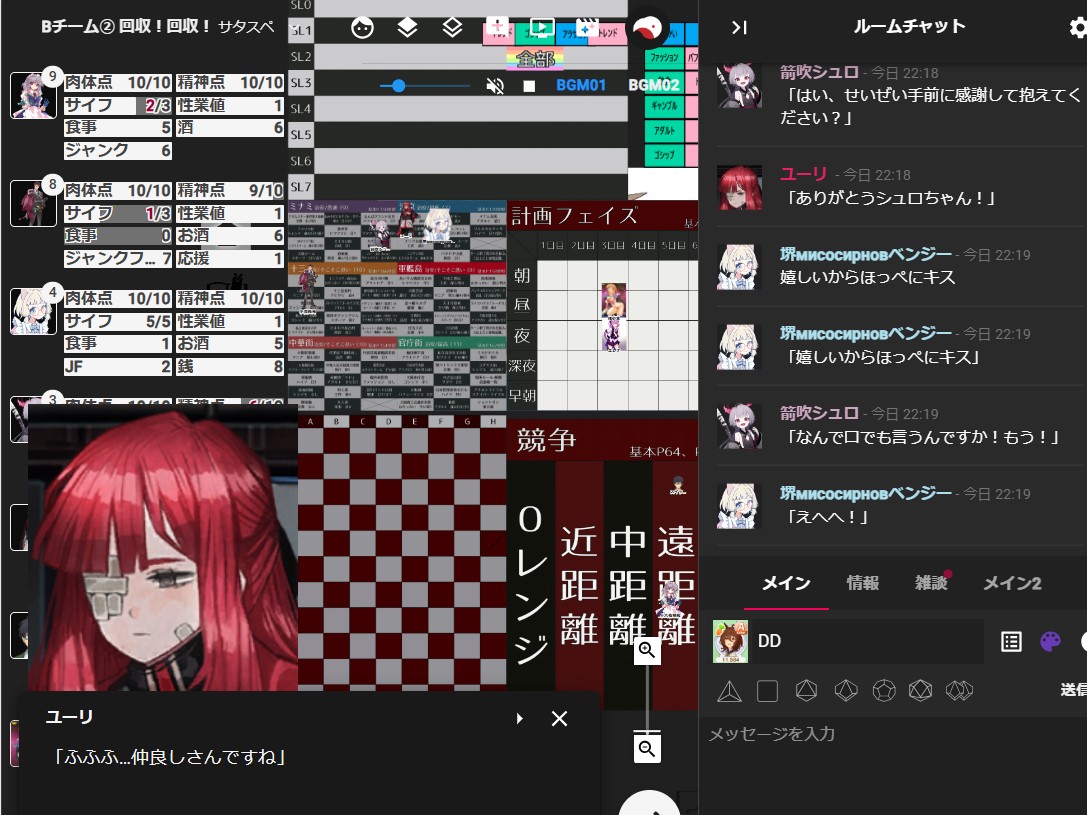Viewport: 1087px width, 815px height.
Task: Roll the D10 die icon
Action: click(x=846, y=691)
